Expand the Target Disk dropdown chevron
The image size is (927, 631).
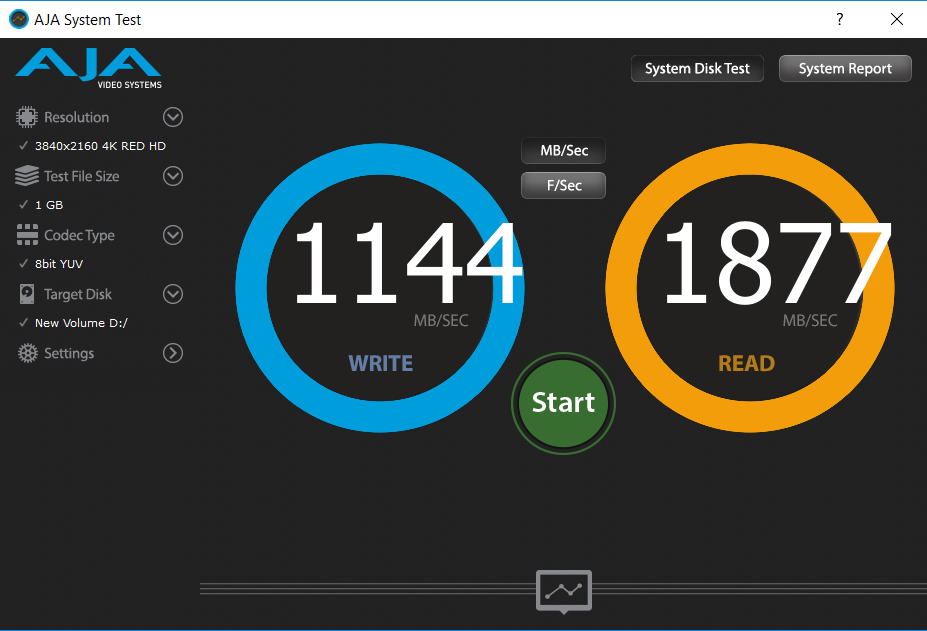(x=173, y=294)
